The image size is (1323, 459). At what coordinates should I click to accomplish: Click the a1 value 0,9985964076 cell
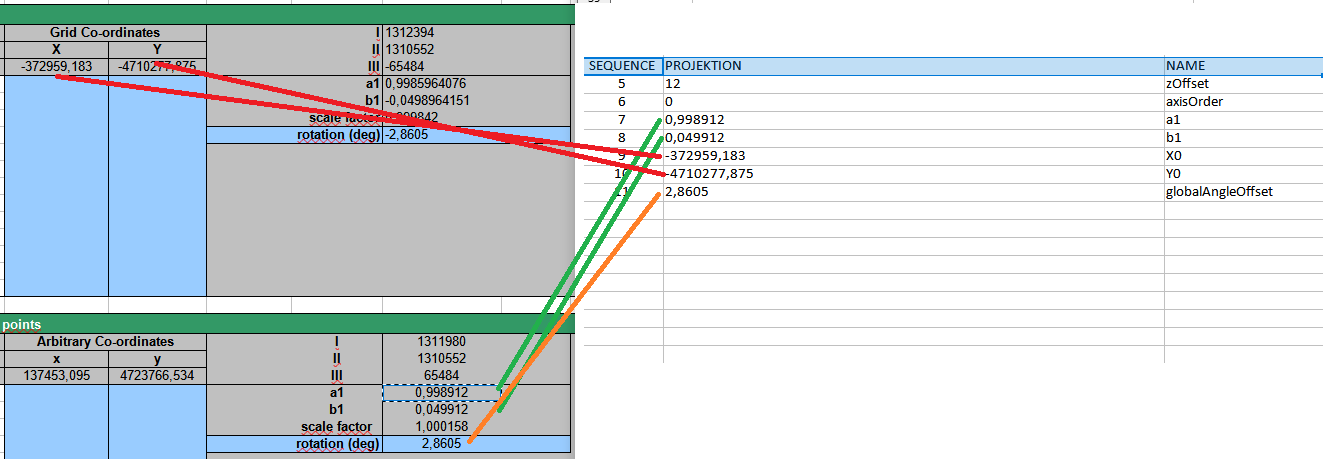click(x=426, y=84)
